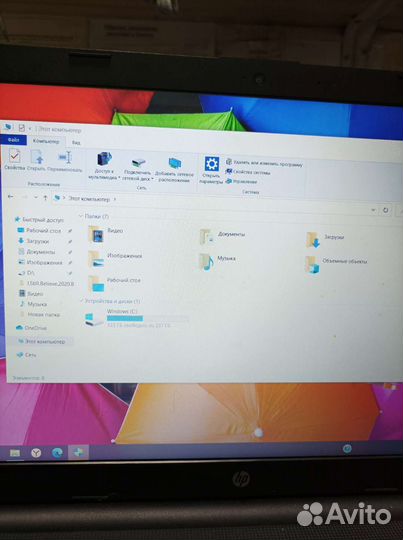Switch to the Компьютер ribbon tab
This screenshot has width=403, height=540.
point(46,141)
